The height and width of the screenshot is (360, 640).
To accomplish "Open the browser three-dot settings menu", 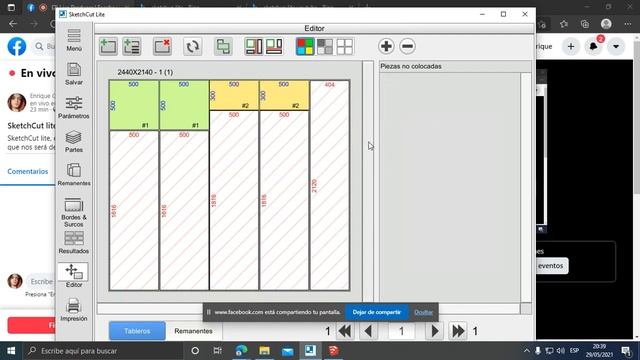I will tap(627, 24).
